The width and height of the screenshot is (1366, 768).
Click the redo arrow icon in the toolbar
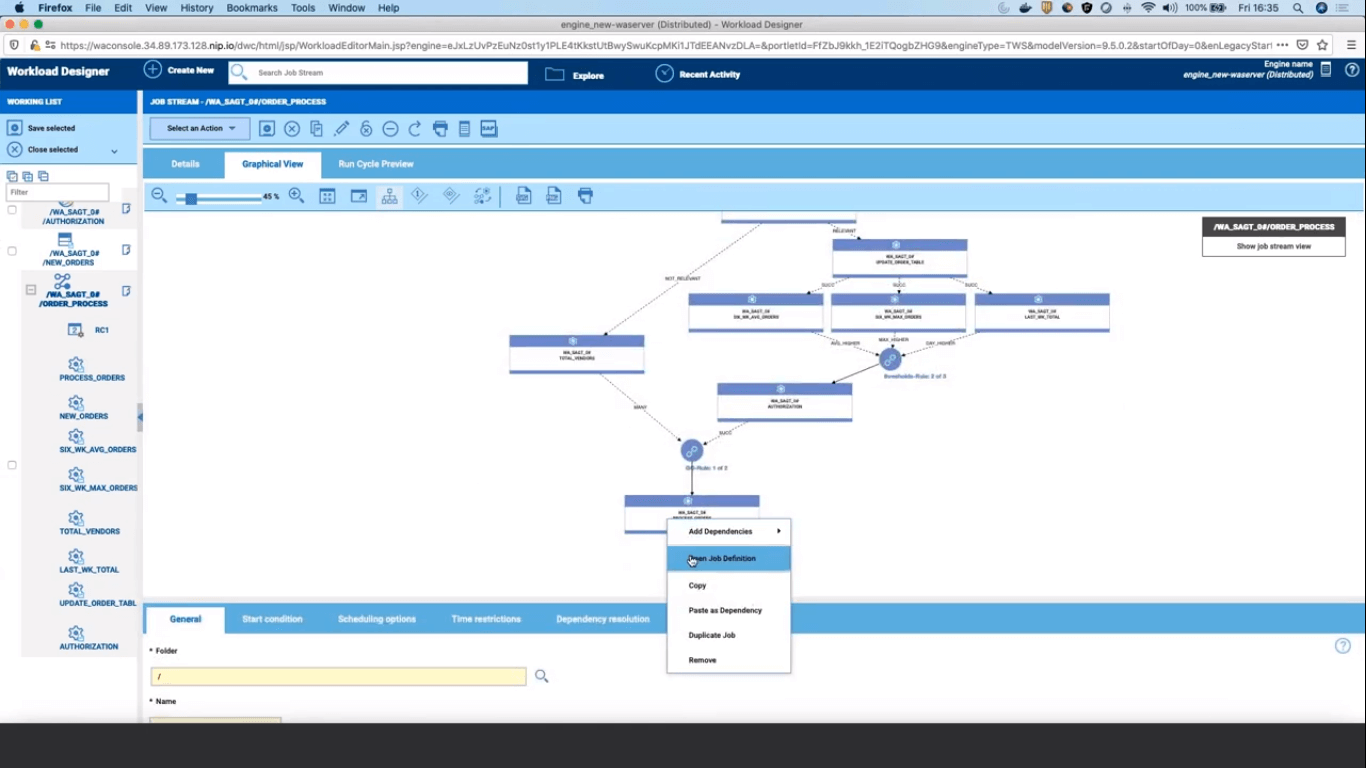click(415, 128)
